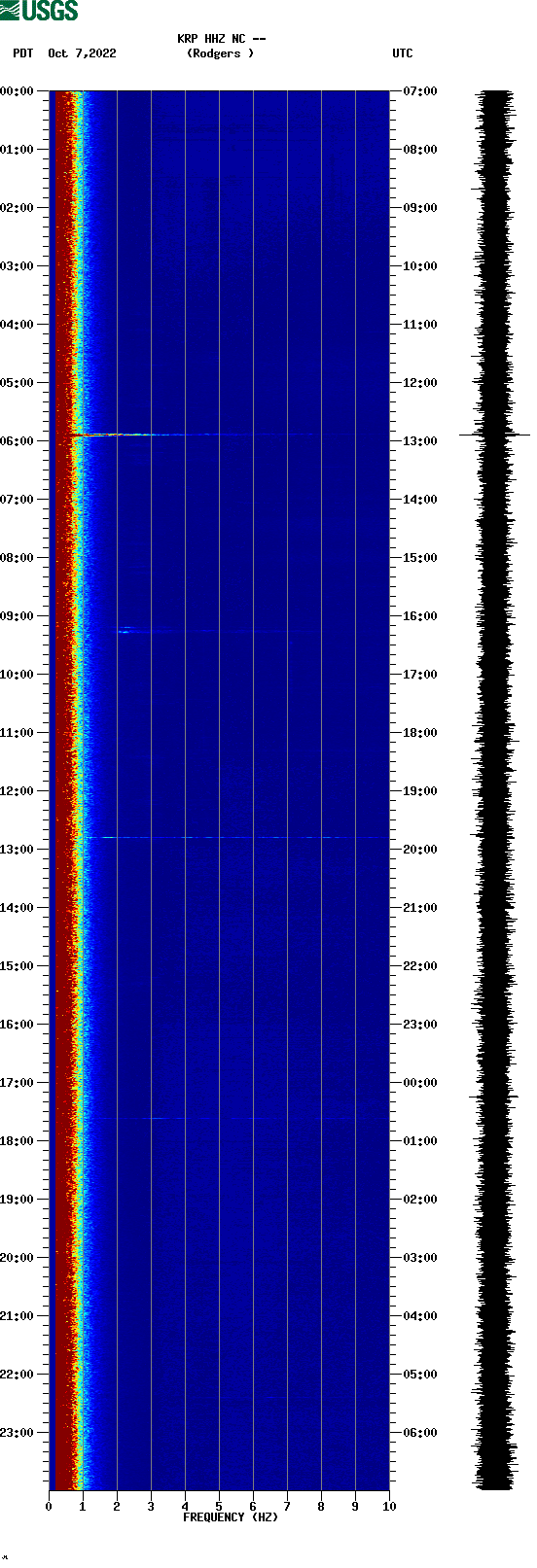Image resolution: width=537 pixels, height=1568 pixels.
Task: Click the 09:00 PDT time label
Action: coord(18,616)
